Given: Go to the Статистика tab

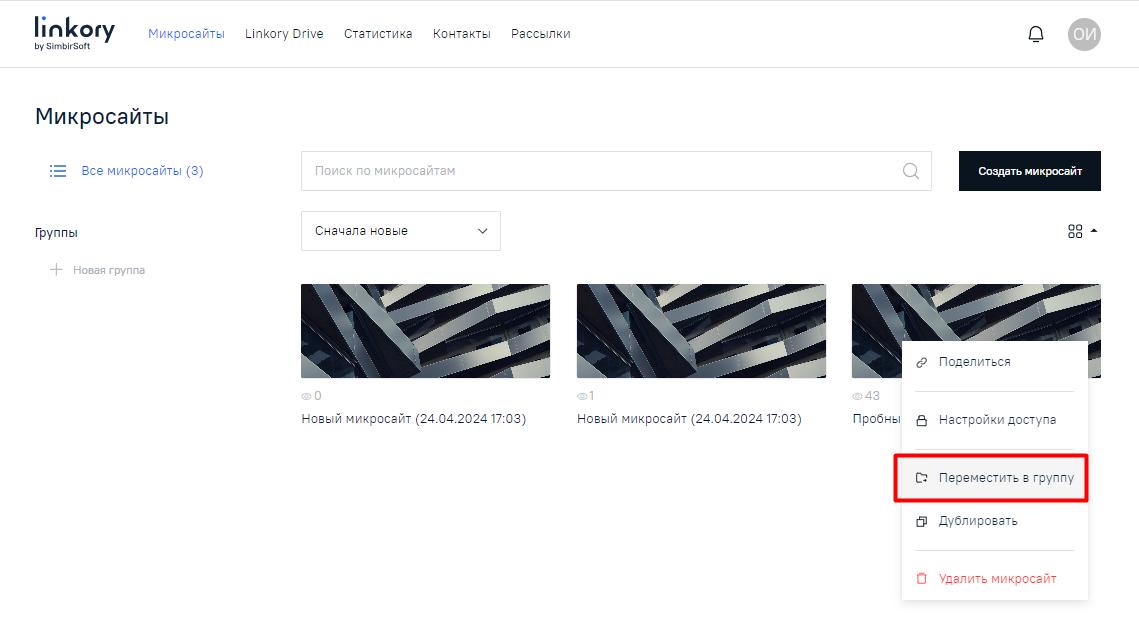Looking at the screenshot, I should [x=378, y=34].
